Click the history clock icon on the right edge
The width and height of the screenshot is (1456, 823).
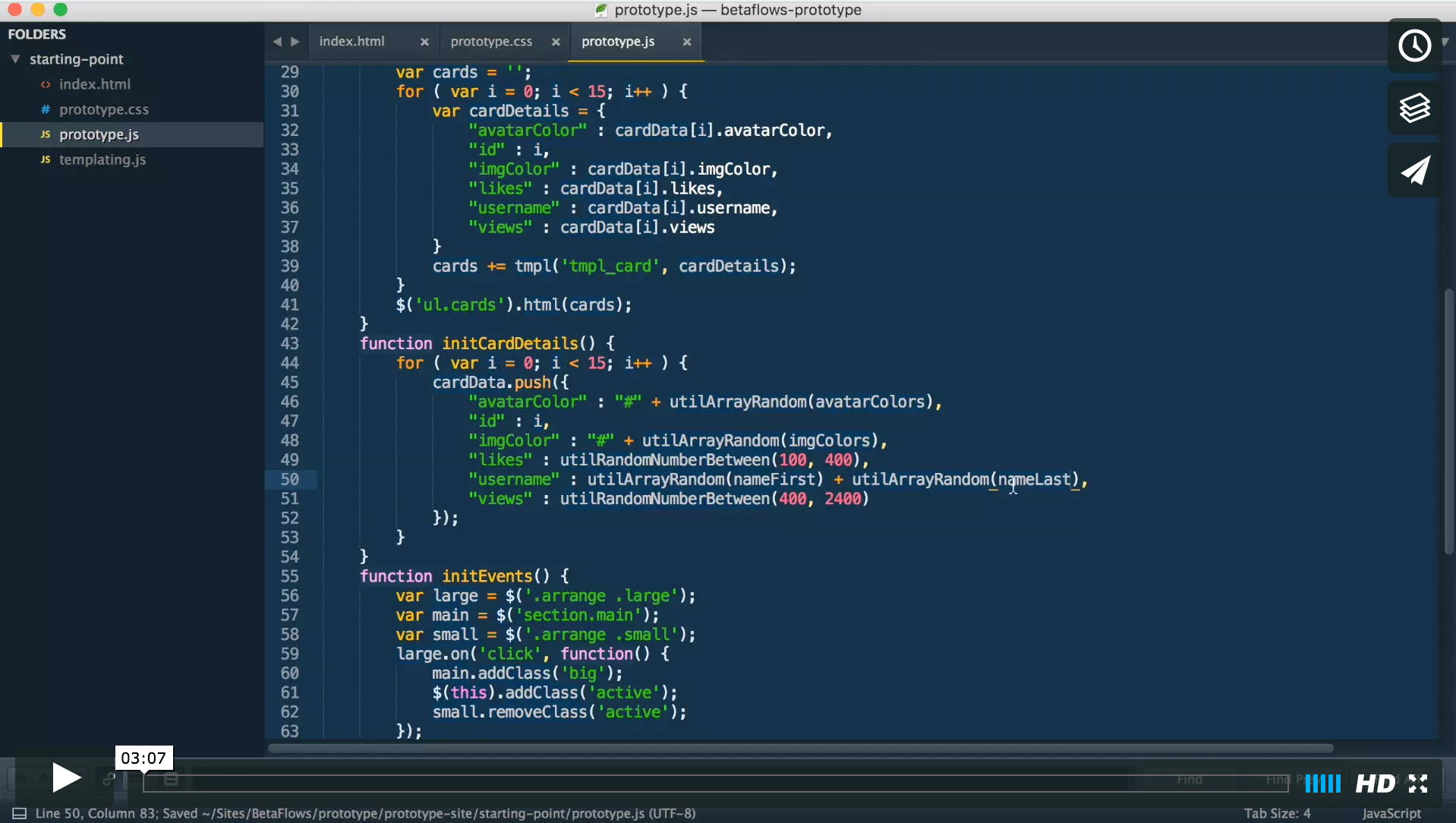pyautogui.click(x=1415, y=46)
